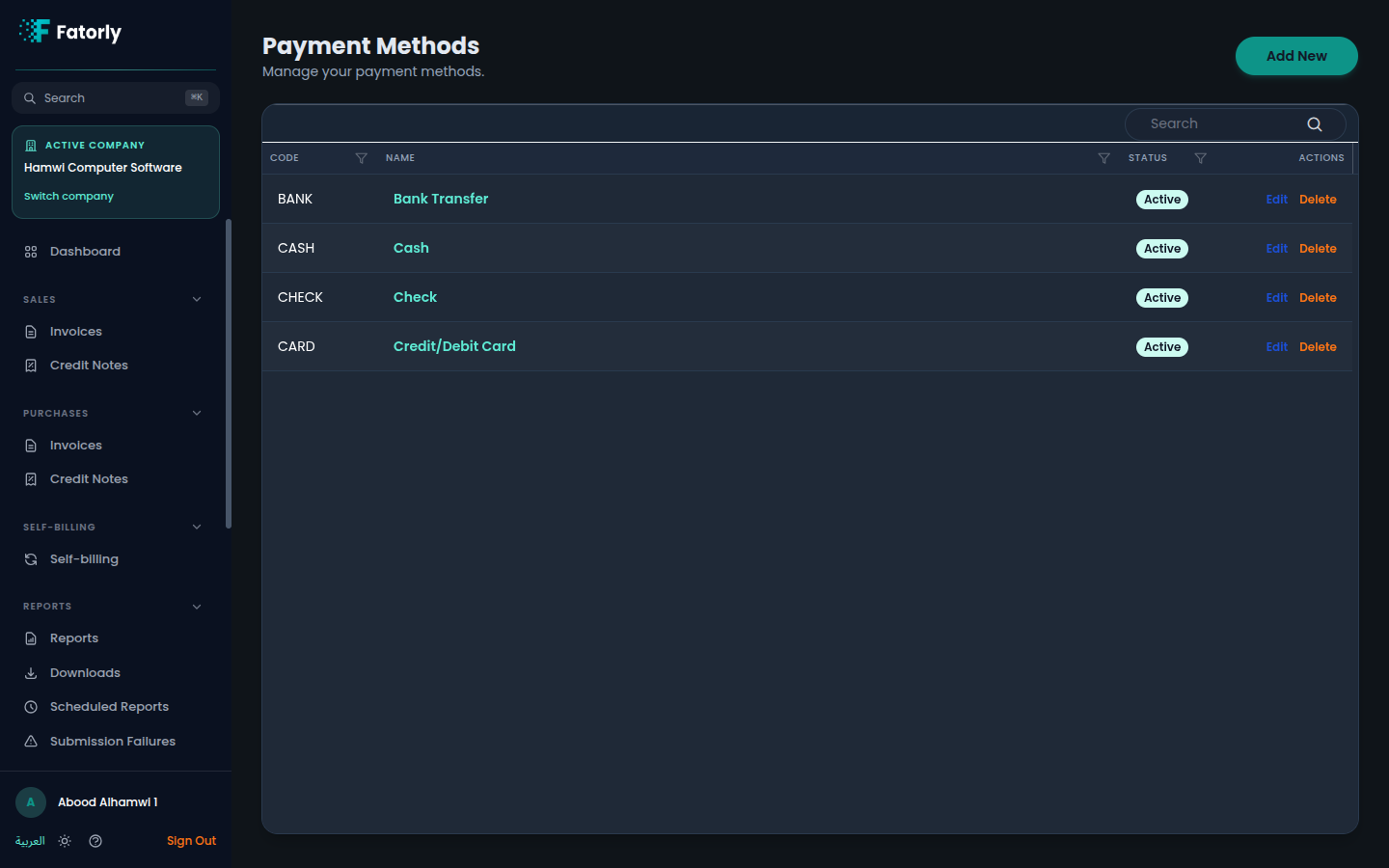Open Sales Invoices menu item
Screen dimensions: 1389x868
pyautogui.click(x=116, y=332)
